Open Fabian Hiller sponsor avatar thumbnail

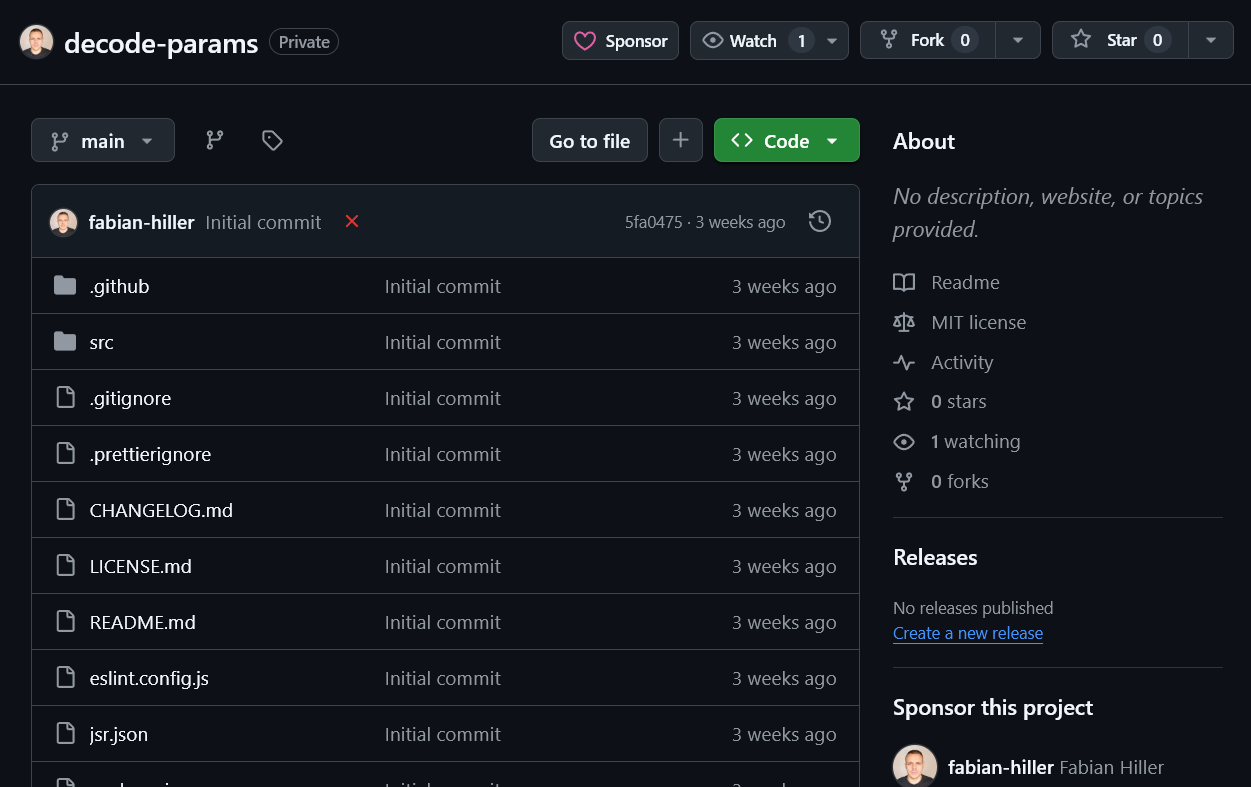pos(915,766)
